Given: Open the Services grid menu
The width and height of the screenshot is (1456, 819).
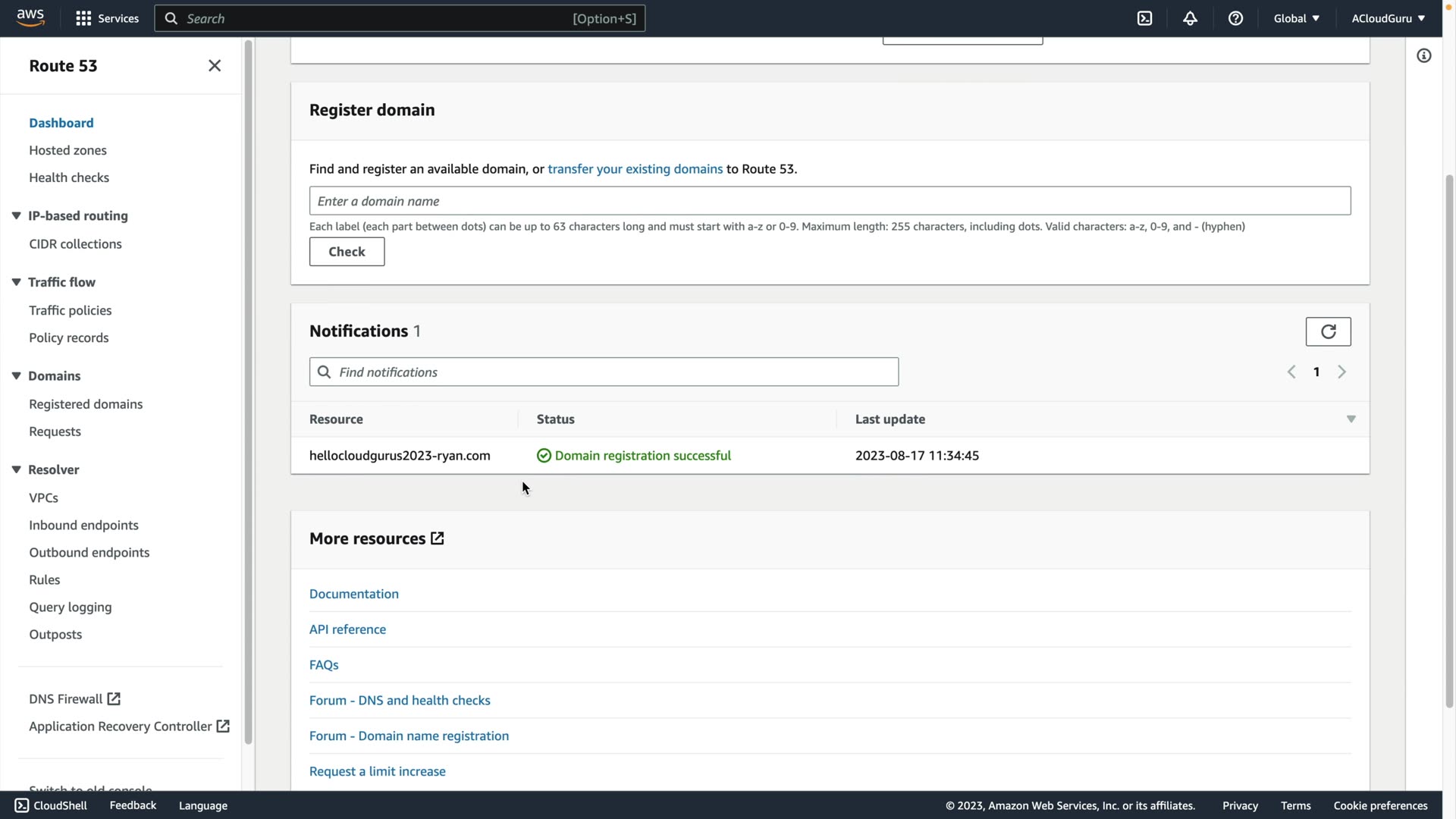Looking at the screenshot, I should click(83, 18).
